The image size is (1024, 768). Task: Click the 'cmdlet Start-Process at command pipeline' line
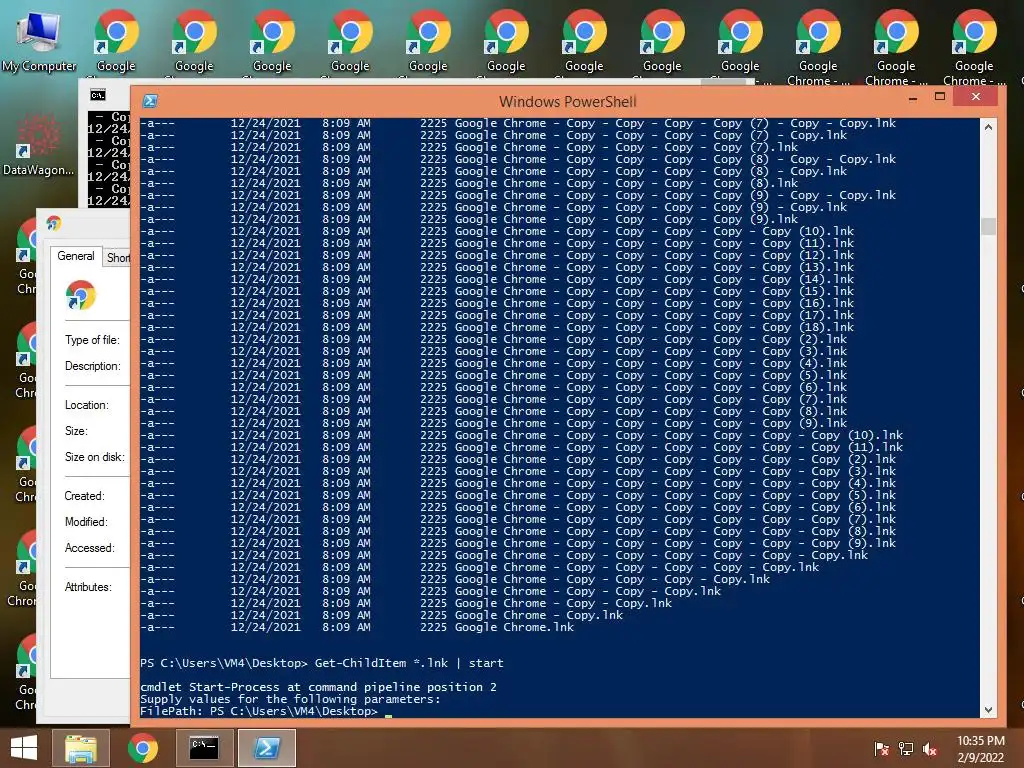click(x=319, y=687)
